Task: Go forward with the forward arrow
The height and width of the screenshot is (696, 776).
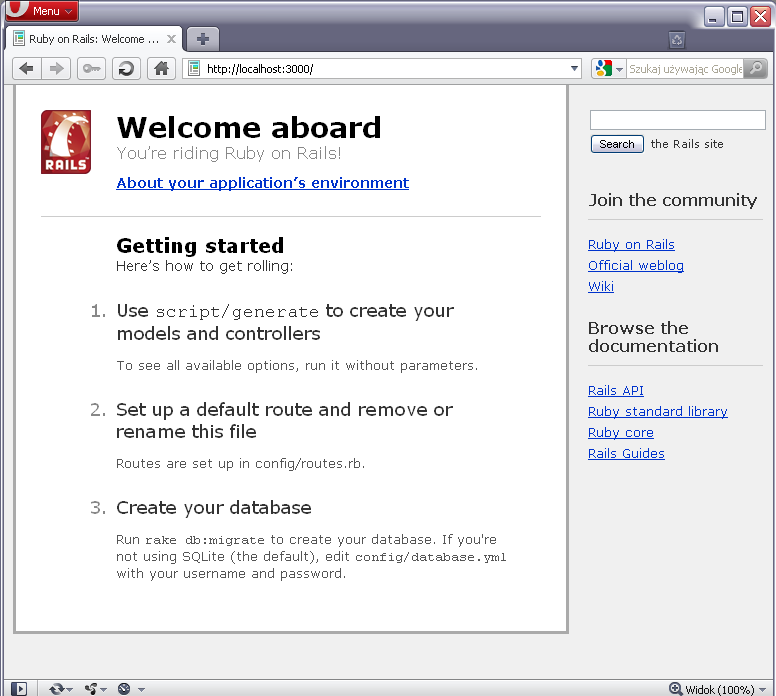Action: click(x=56, y=68)
